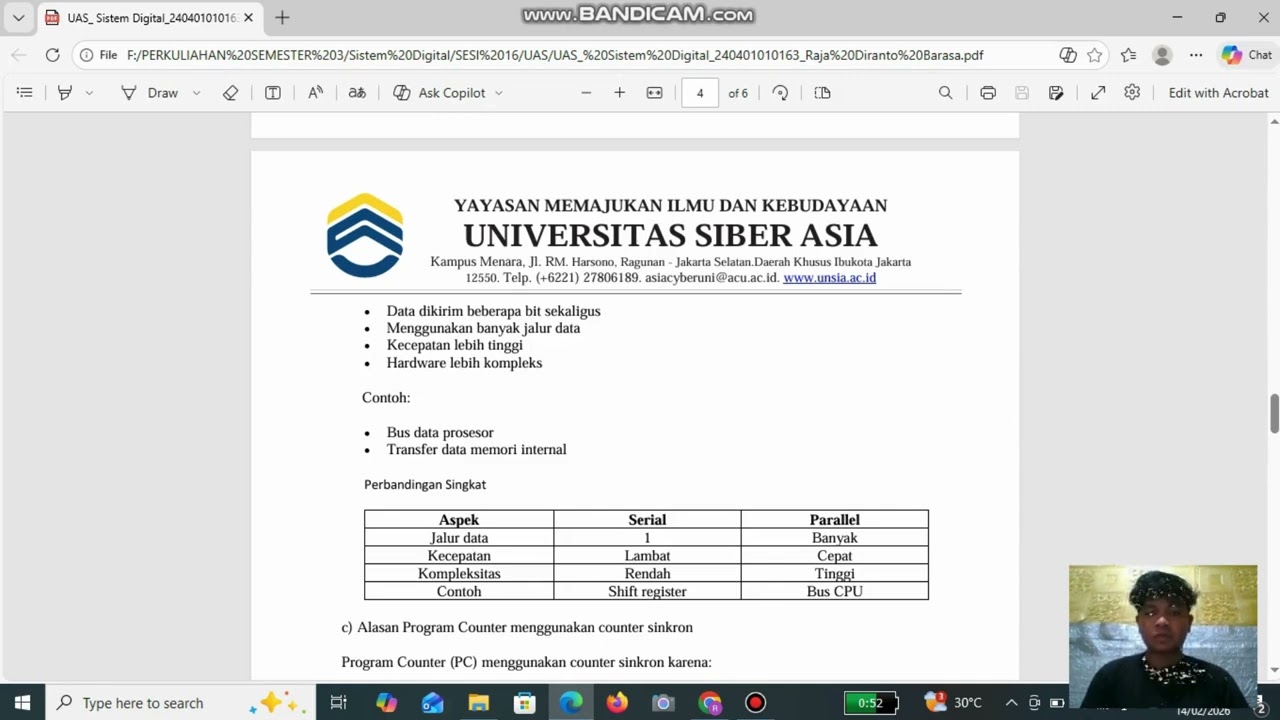Open the browser profile avatar
Image resolution: width=1280 pixels, height=720 pixels.
tap(1162, 55)
